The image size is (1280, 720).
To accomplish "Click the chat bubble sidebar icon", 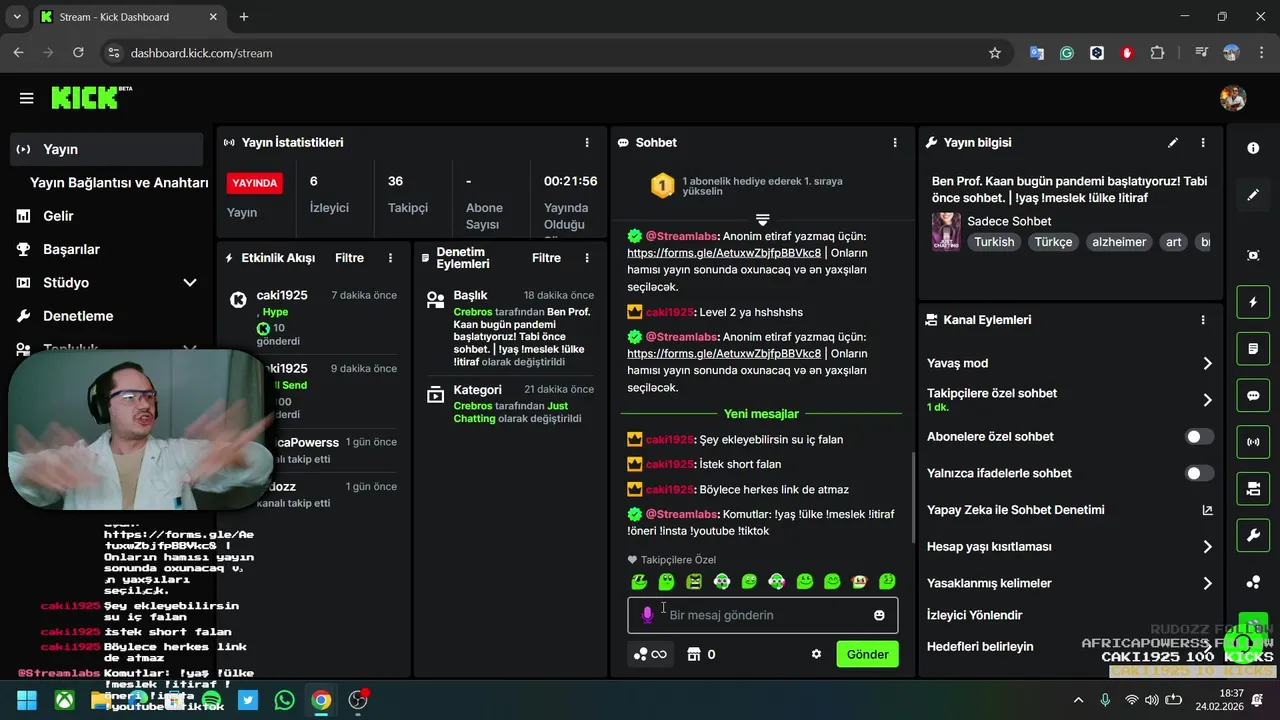I will (1253, 395).
